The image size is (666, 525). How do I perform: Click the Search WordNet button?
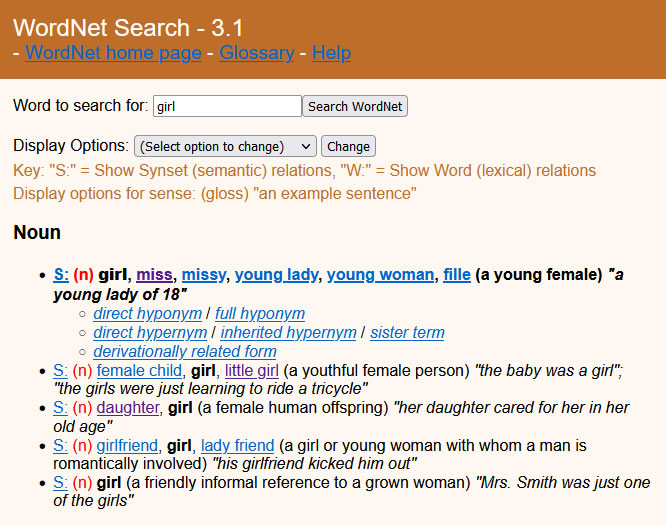(x=355, y=106)
